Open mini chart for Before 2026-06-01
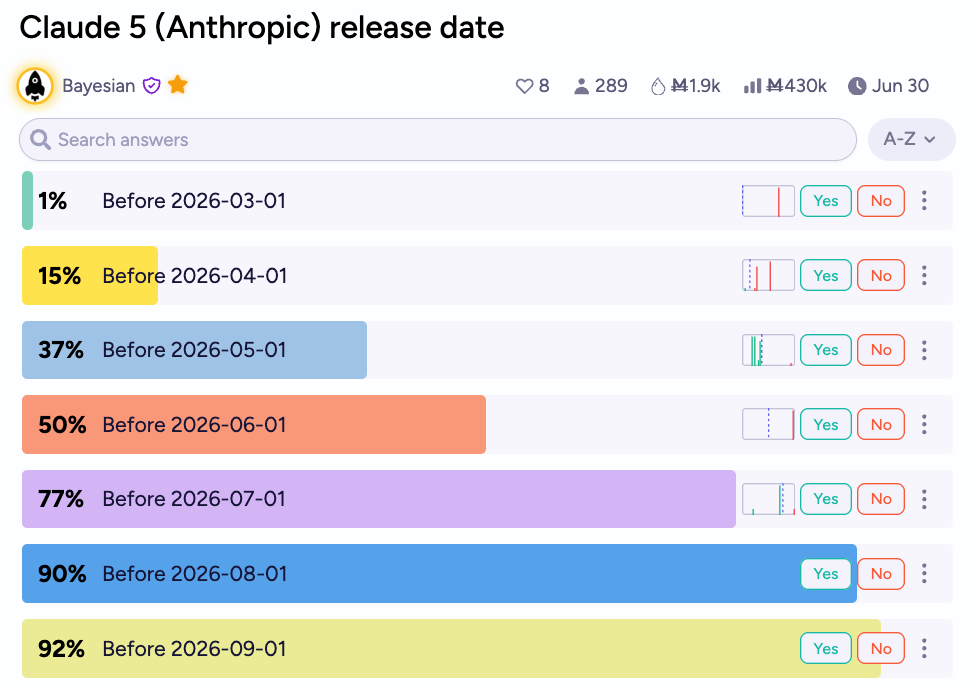The image size is (978, 690). tap(768, 424)
